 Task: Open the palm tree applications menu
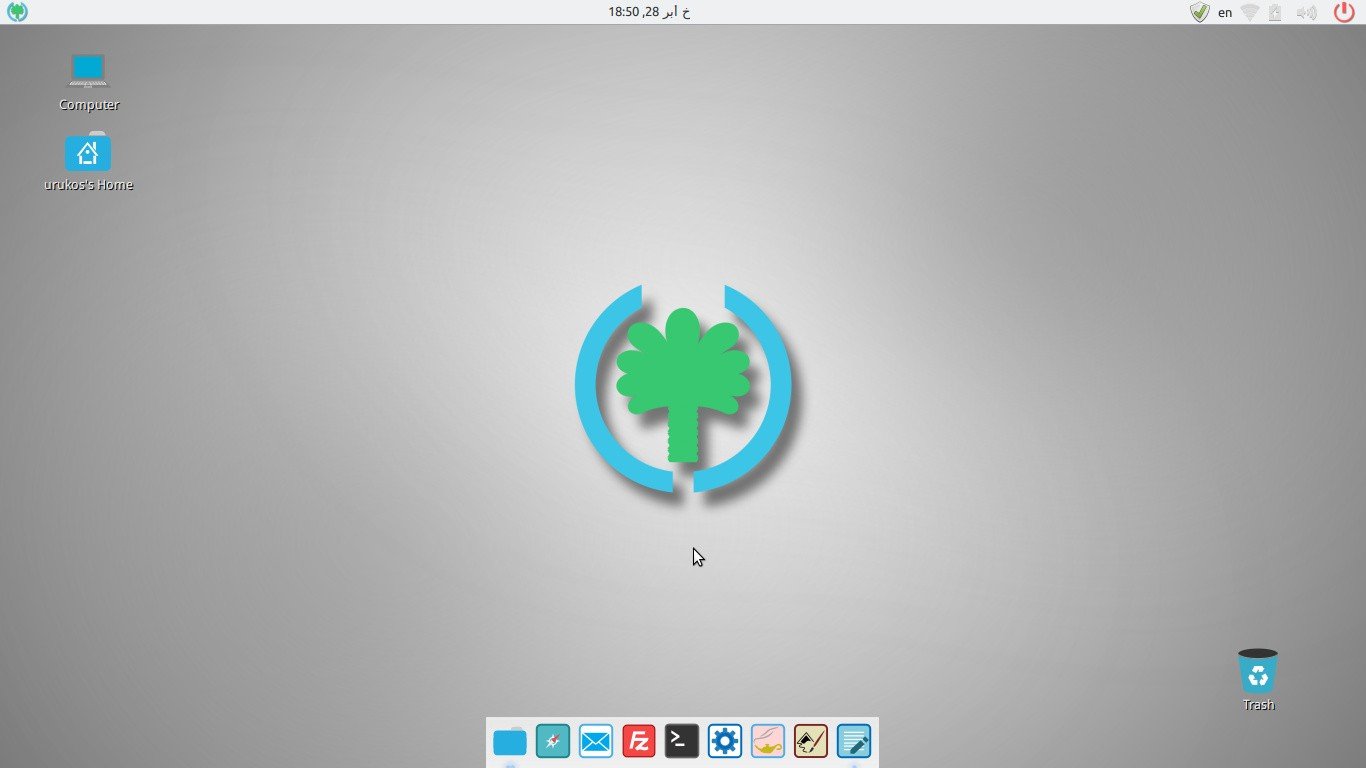pos(17,12)
